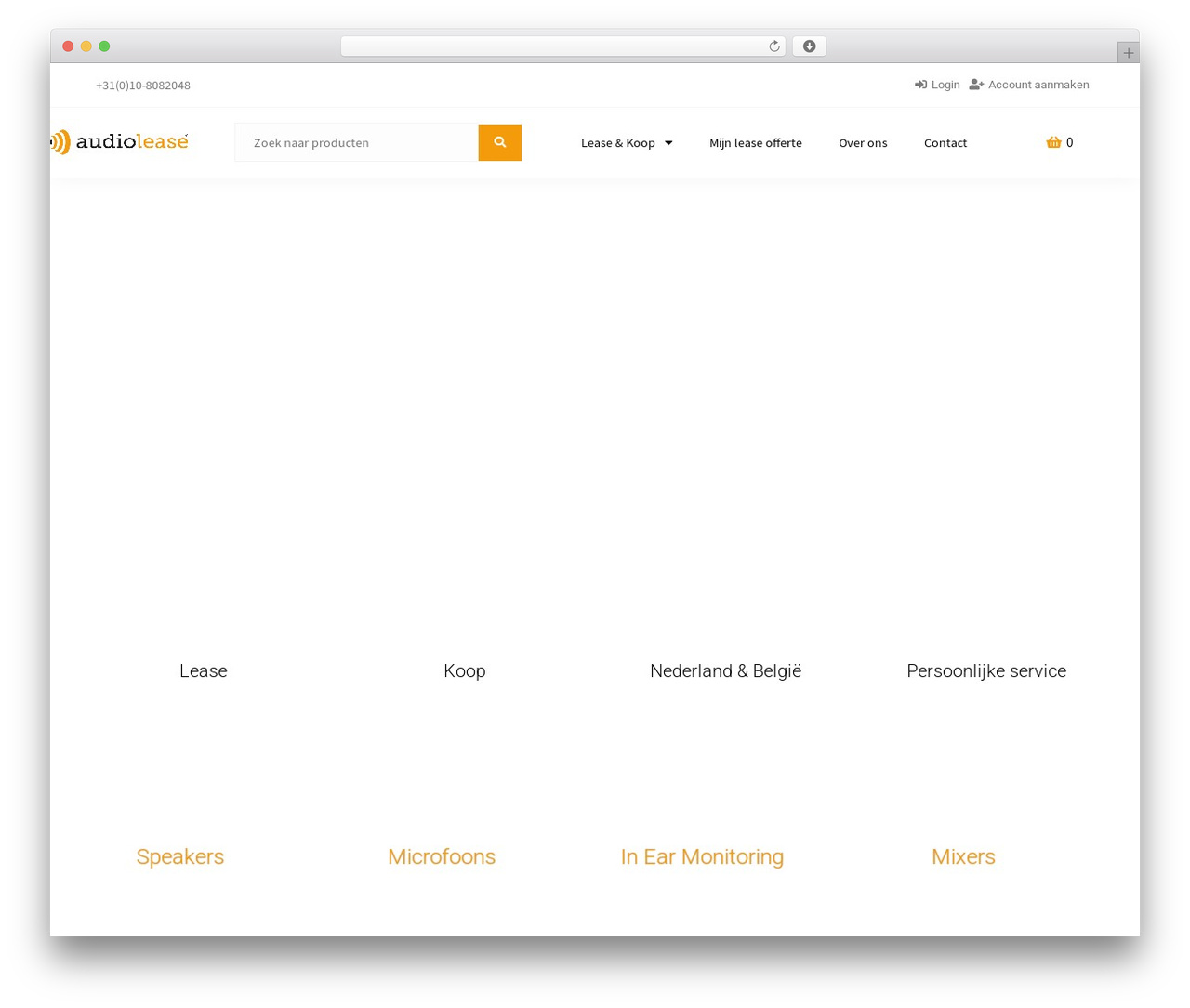Navigate to the Contact page
The image size is (1190, 1008).
945,143
